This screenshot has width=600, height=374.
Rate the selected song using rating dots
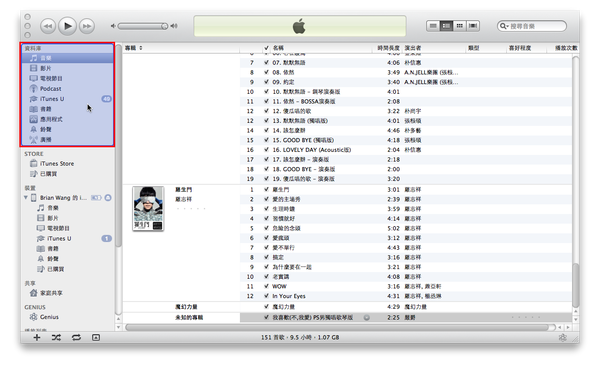click(526, 317)
